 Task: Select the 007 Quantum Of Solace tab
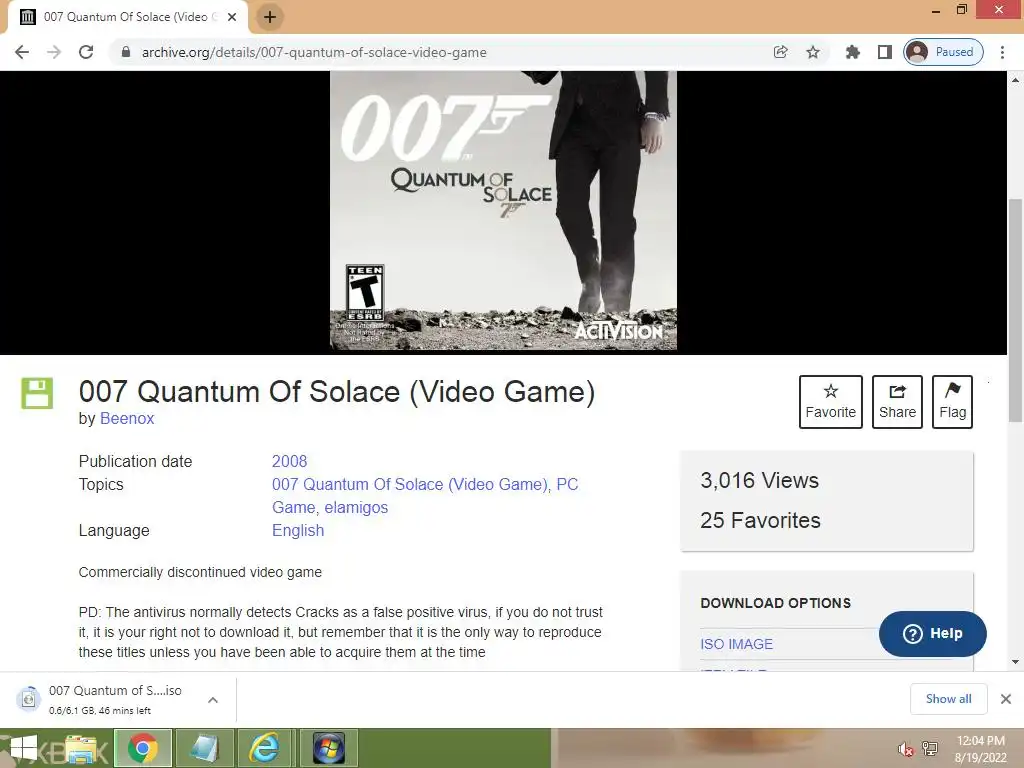coord(128,17)
